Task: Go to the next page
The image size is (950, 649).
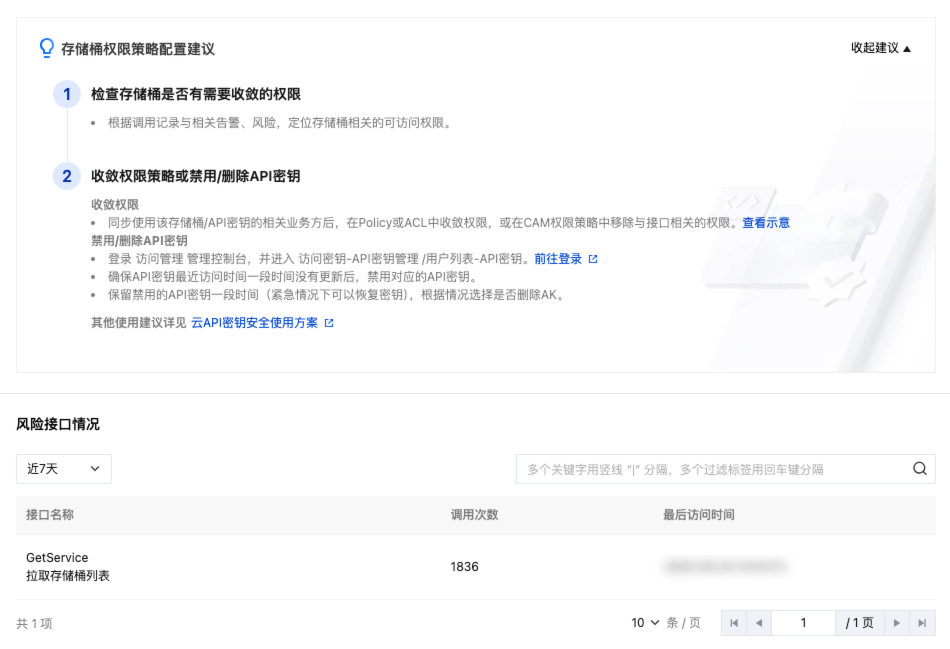Action: [897, 623]
